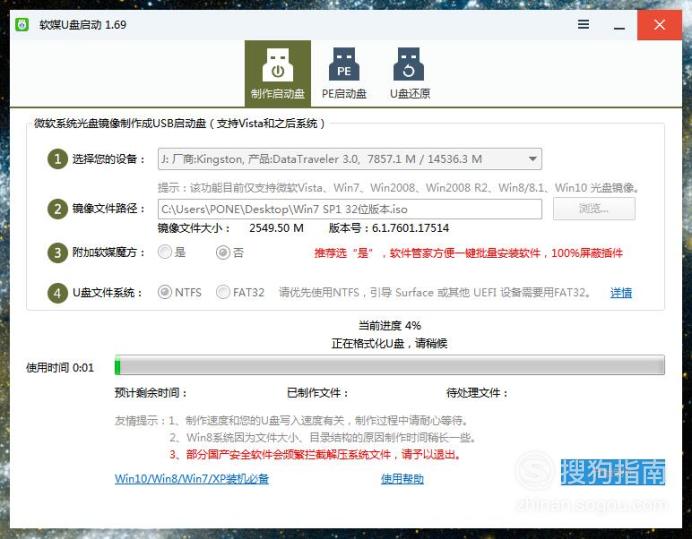
Task: Open the 使用帮助 help link
Action: (x=402, y=479)
